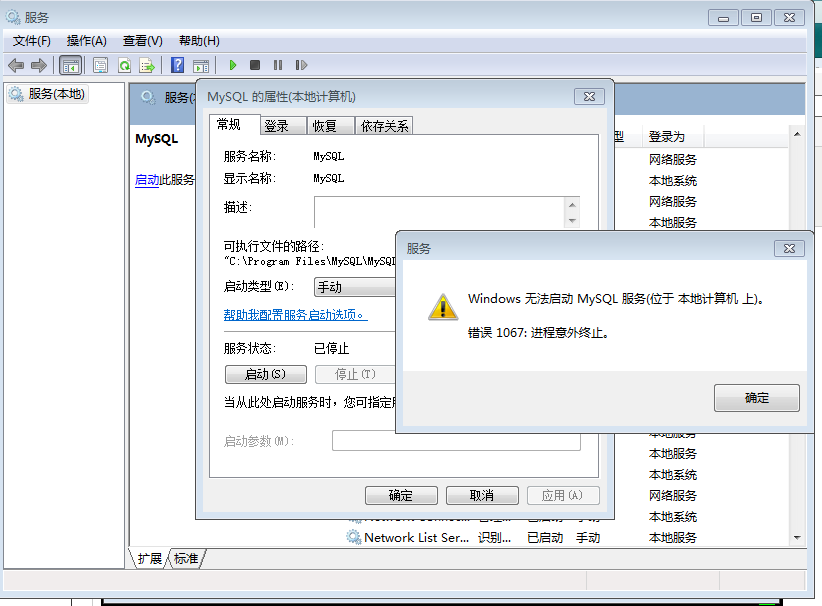The width and height of the screenshot is (822, 606).
Task: Click the Refresh icon
Action: 124,64
